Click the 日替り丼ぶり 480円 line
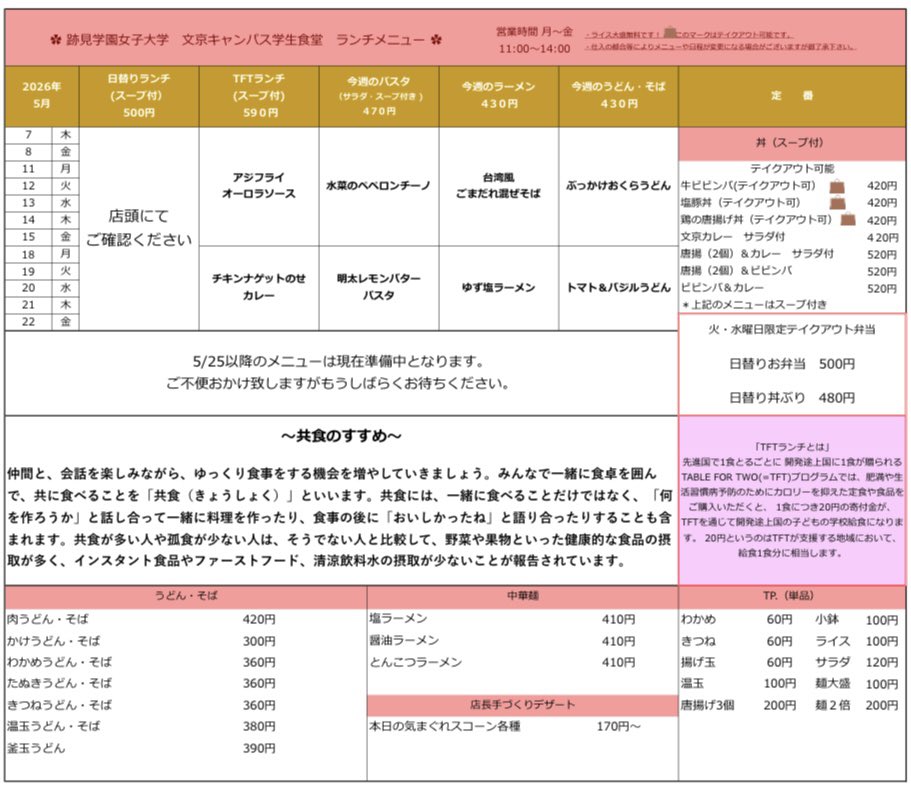Screen dimensions: 911x794 792,398
